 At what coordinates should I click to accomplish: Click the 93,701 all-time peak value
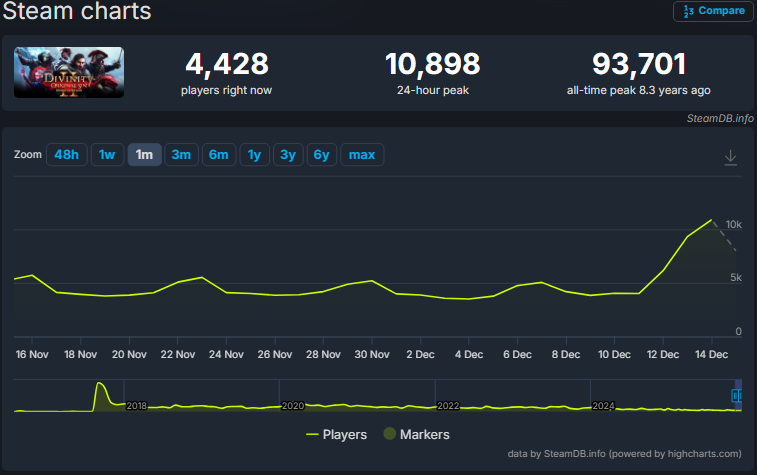tap(639, 64)
